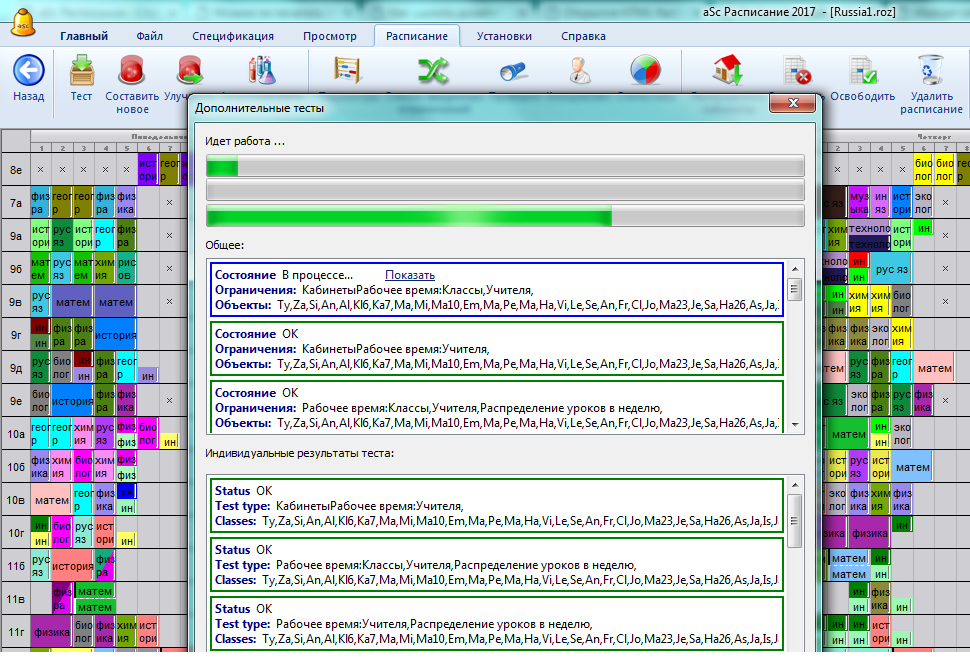Image resolution: width=970 pixels, height=658 pixels.
Task: Click the blue flashlight toolbar icon
Action: click(x=513, y=71)
